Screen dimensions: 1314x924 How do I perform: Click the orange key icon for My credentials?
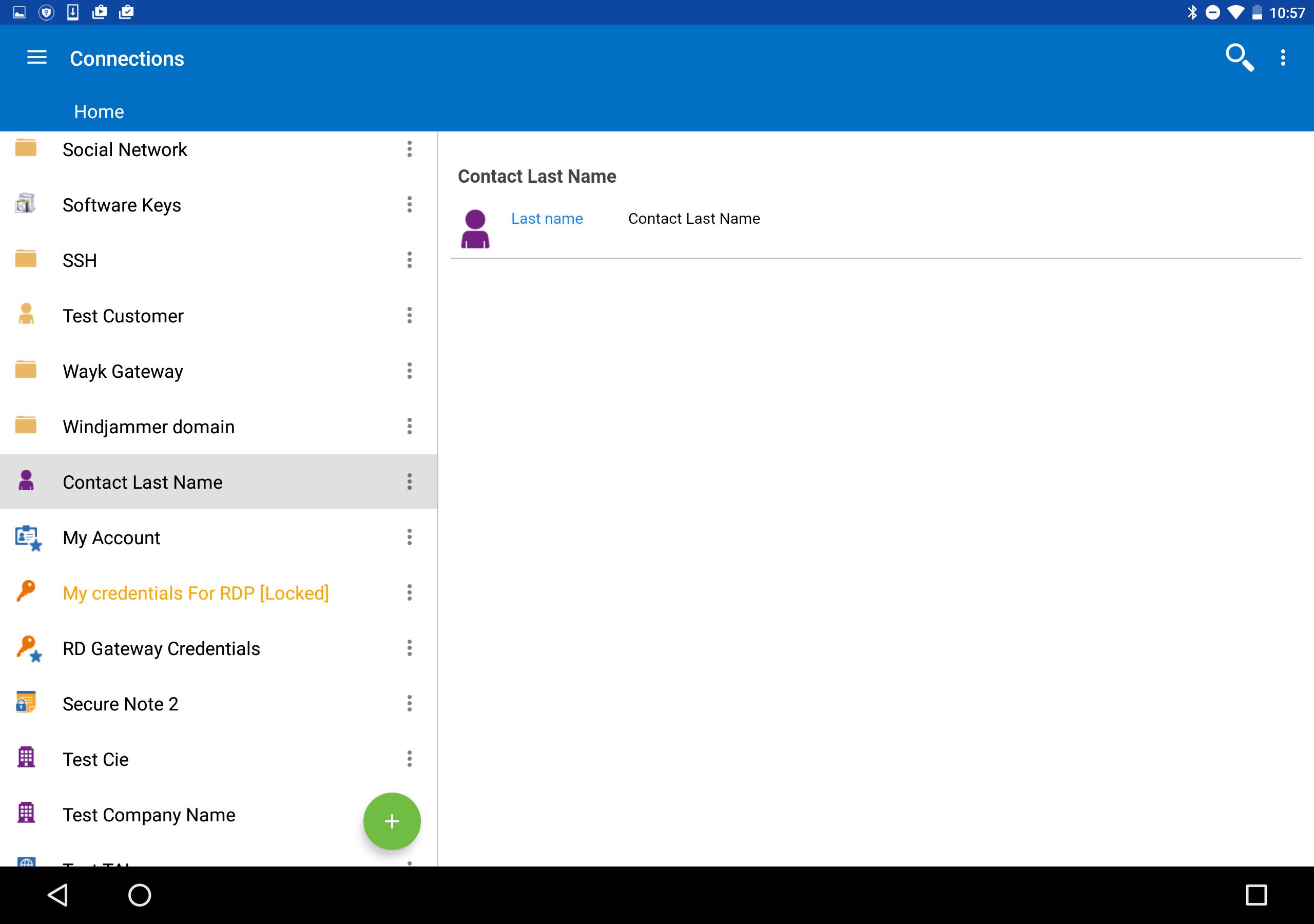pyautogui.click(x=26, y=591)
